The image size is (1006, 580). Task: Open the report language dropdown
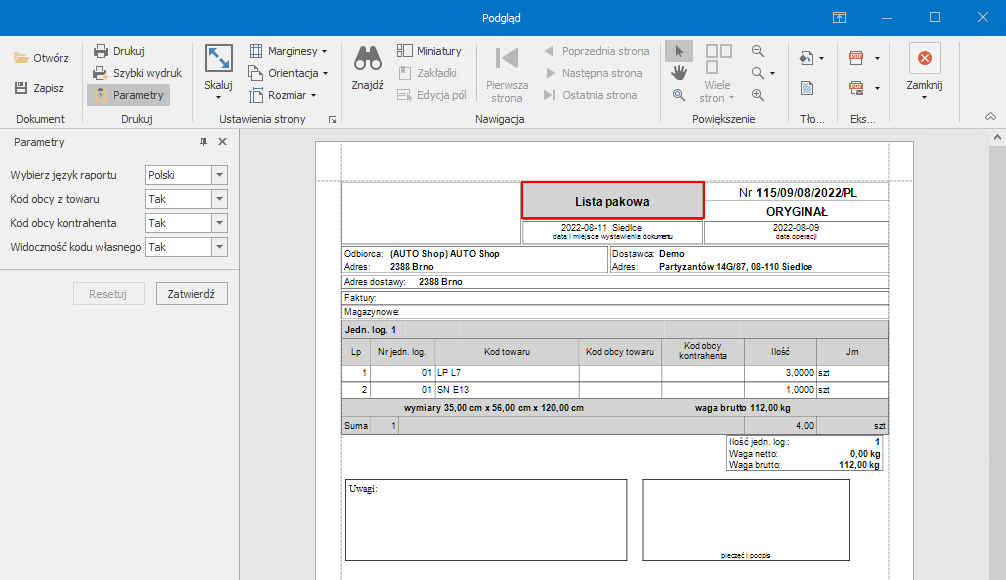219,175
